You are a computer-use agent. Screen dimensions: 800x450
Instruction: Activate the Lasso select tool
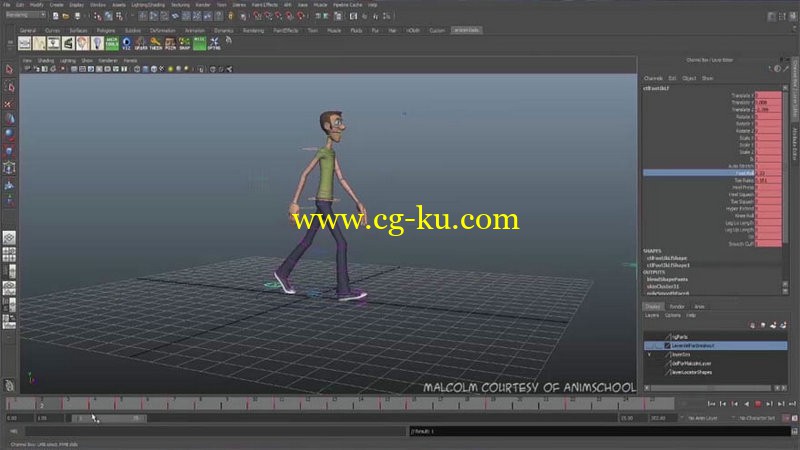9,87
